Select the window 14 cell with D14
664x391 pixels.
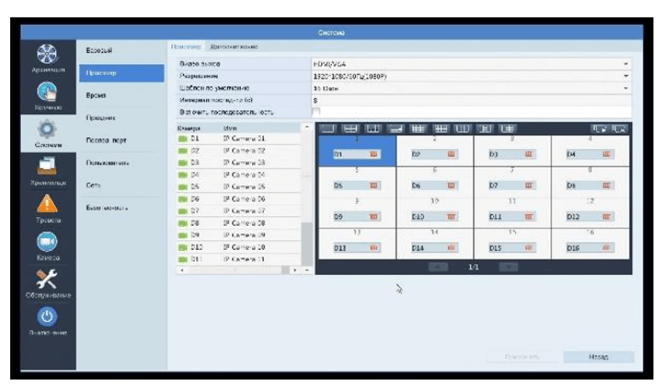pos(434,244)
